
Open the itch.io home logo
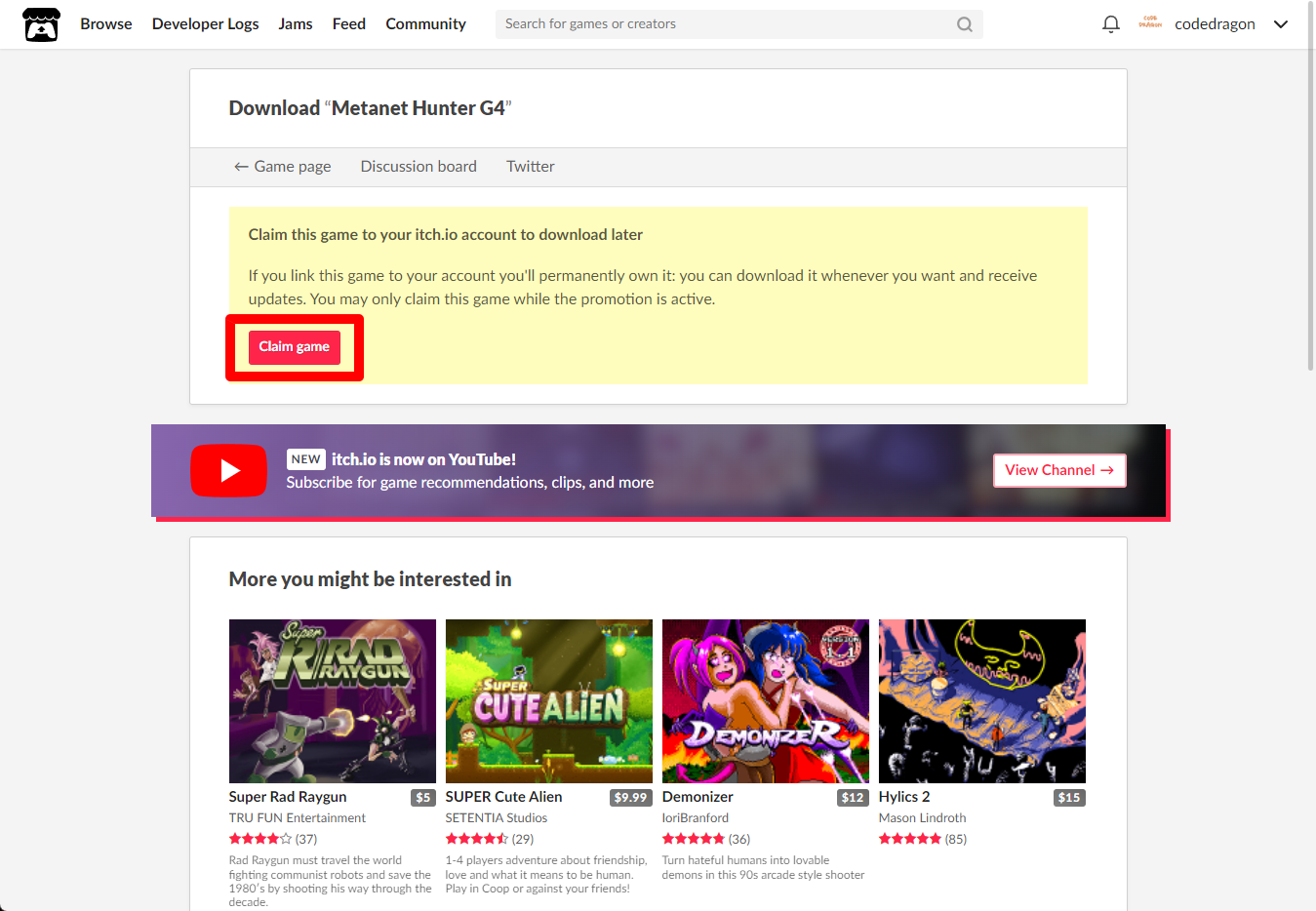click(41, 24)
